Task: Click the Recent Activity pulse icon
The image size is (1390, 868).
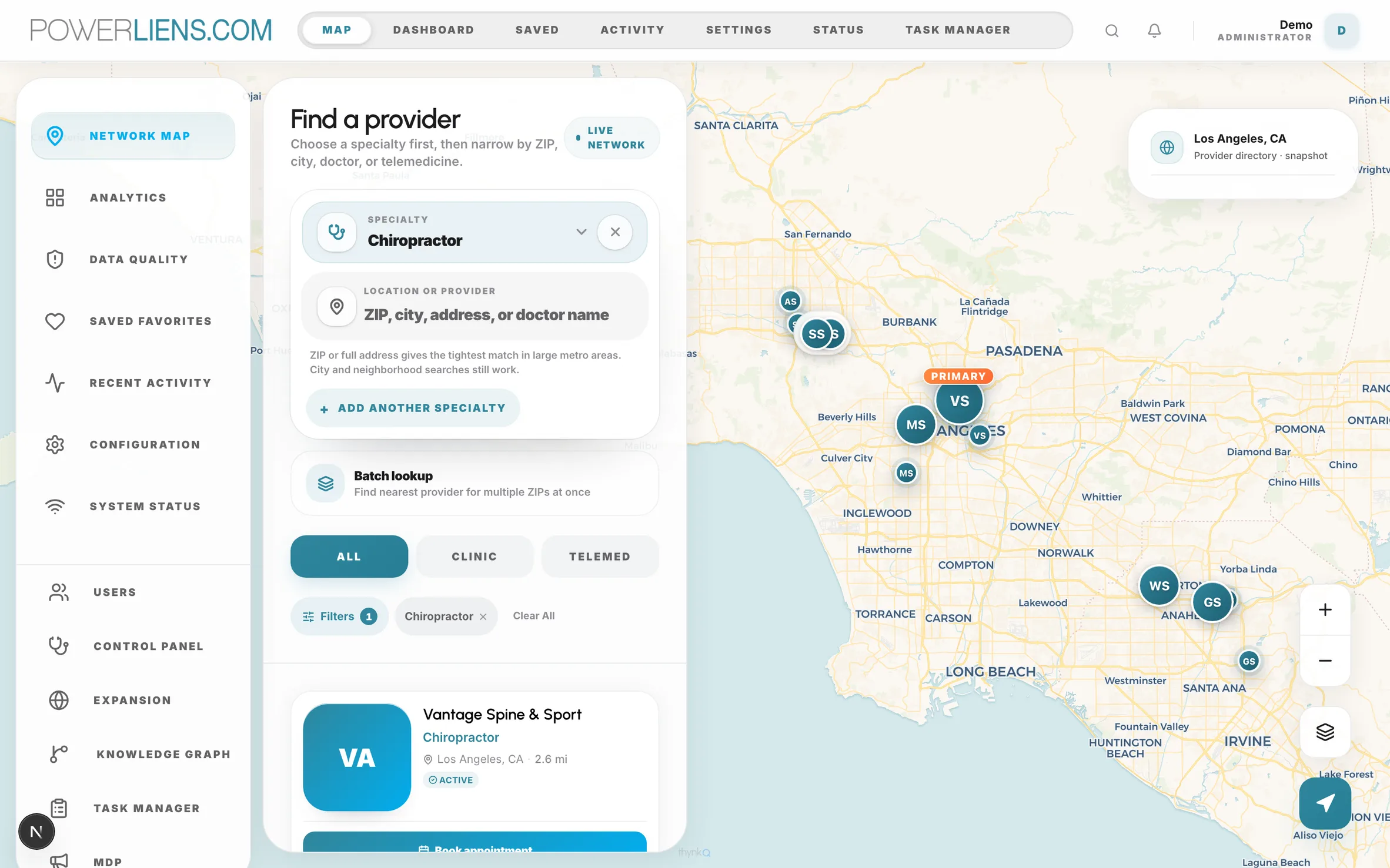Action: click(x=55, y=383)
